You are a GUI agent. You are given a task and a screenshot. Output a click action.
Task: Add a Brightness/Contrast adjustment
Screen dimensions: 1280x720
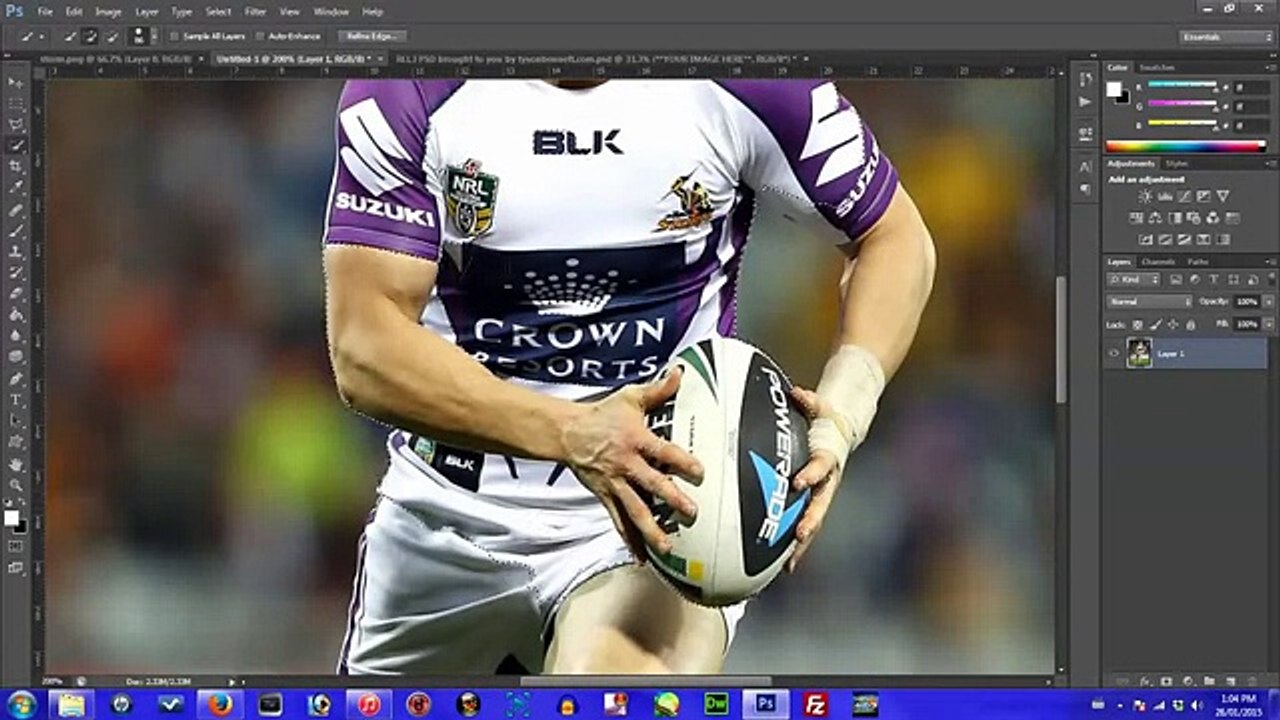pos(1145,196)
